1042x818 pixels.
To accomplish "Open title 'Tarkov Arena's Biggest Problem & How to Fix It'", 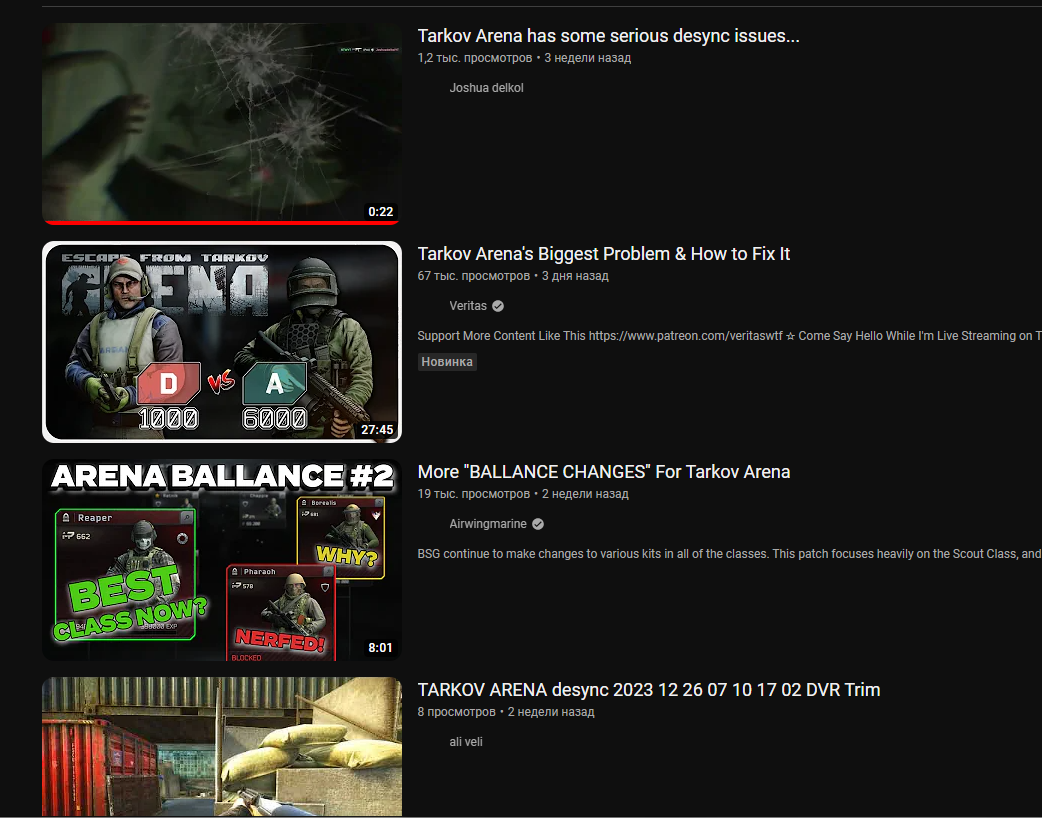I will coord(603,254).
